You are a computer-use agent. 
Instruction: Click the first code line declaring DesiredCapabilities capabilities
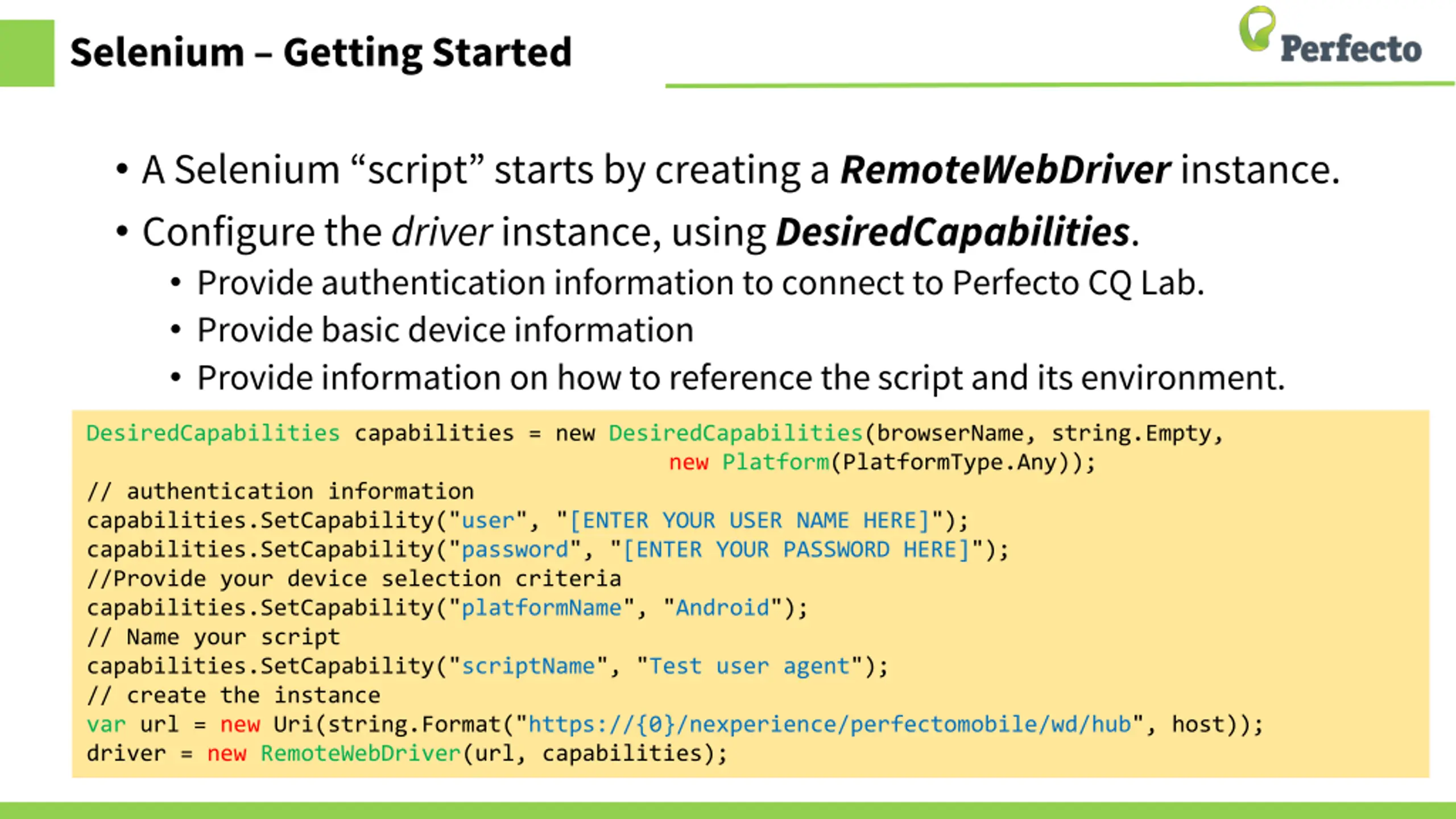(654, 433)
